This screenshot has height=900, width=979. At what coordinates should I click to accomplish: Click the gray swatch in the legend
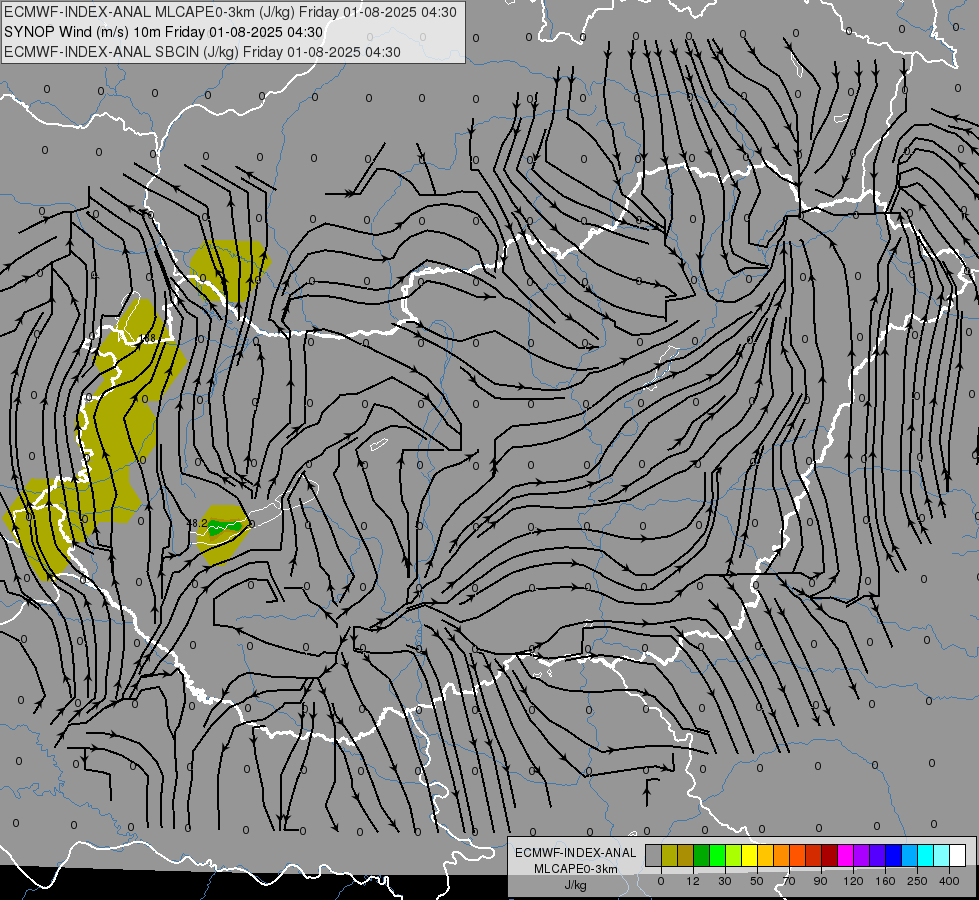pos(654,855)
